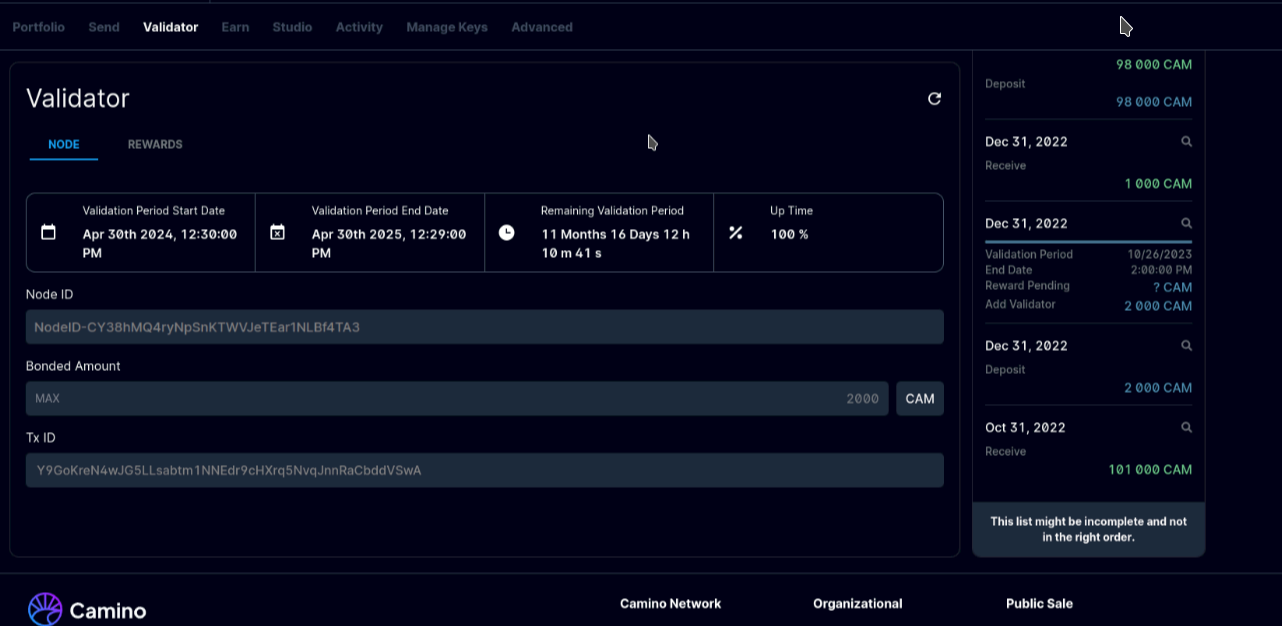1282x626 pixels.
Task: Click the CAM button next to Bonded Amount
Action: pos(919,399)
